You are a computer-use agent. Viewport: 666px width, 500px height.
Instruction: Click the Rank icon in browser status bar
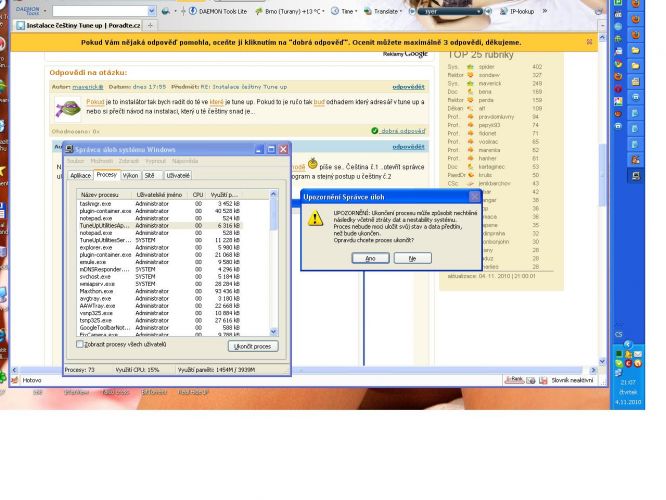click(x=514, y=380)
